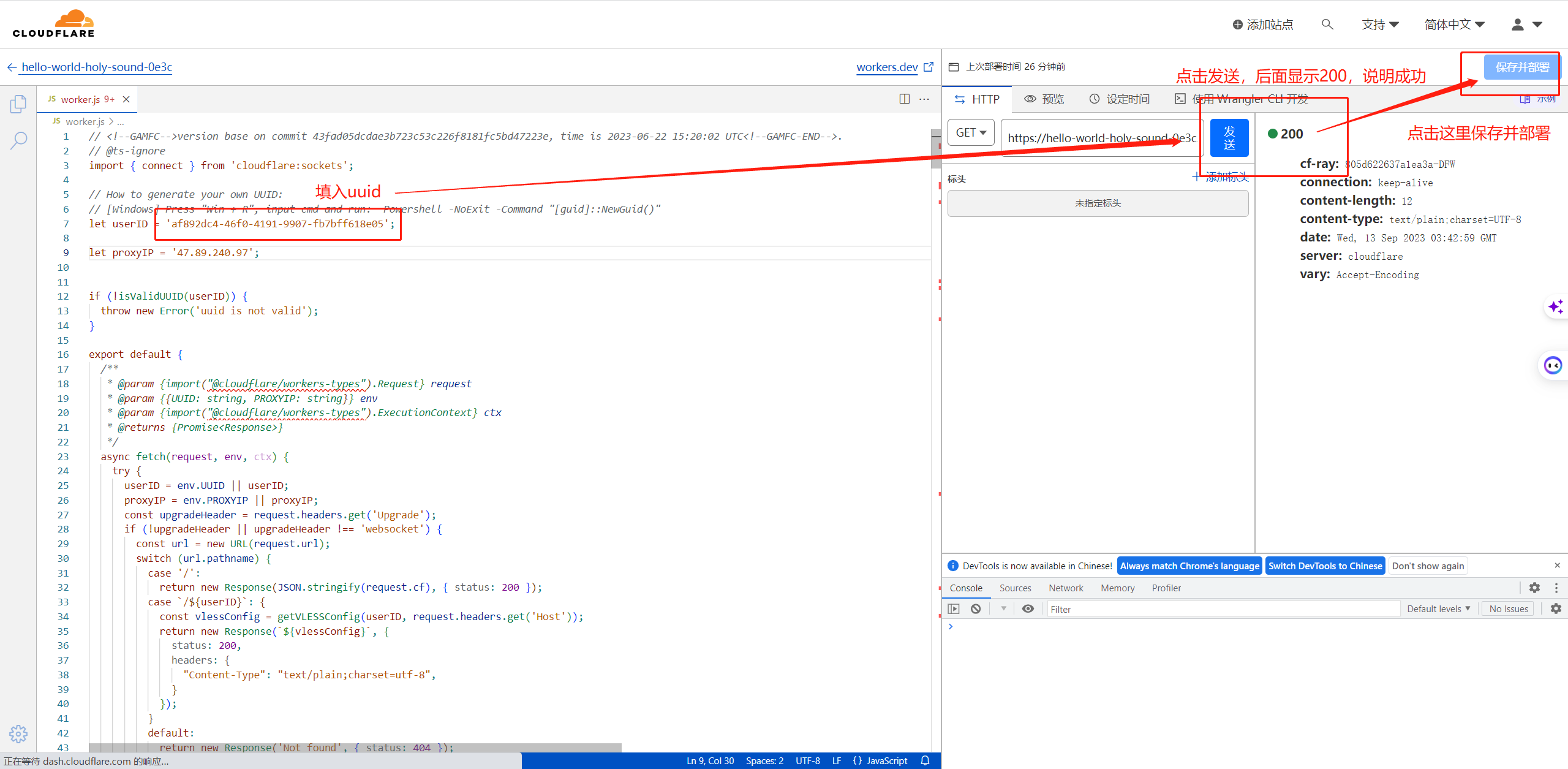This screenshot has height=769, width=1568.
Task: Click the 添加站点 plus button
Action: coord(1263,25)
